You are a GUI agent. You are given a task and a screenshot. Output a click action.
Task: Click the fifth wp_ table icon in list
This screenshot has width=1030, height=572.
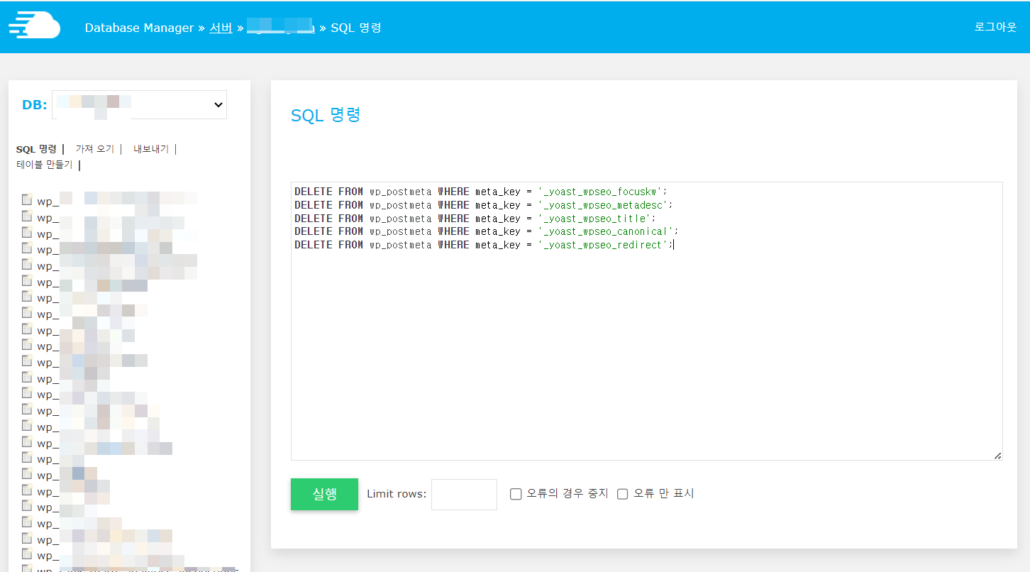tap(26, 265)
